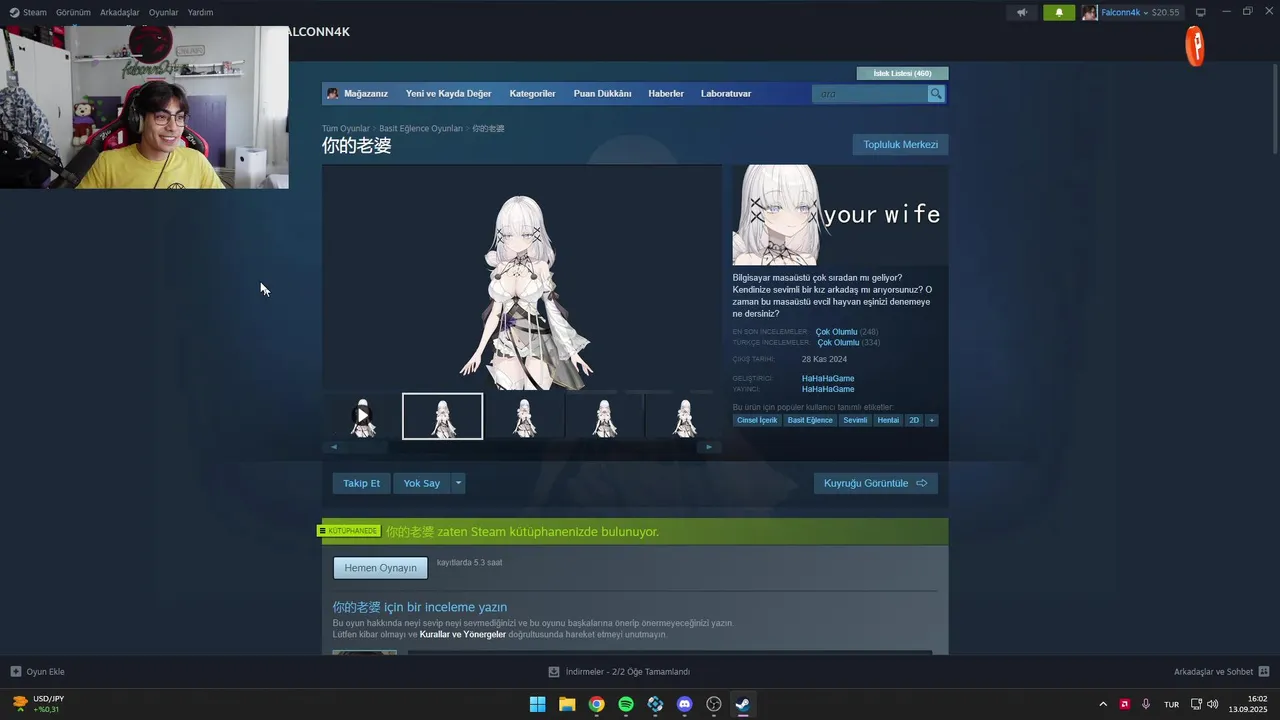Open USD/JPY widget in taskbar
Image resolution: width=1280 pixels, height=720 pixels.
[38, 704]
